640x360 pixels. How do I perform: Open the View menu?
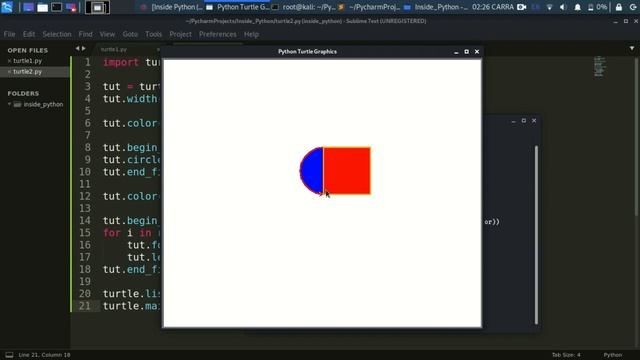point(107,34)
